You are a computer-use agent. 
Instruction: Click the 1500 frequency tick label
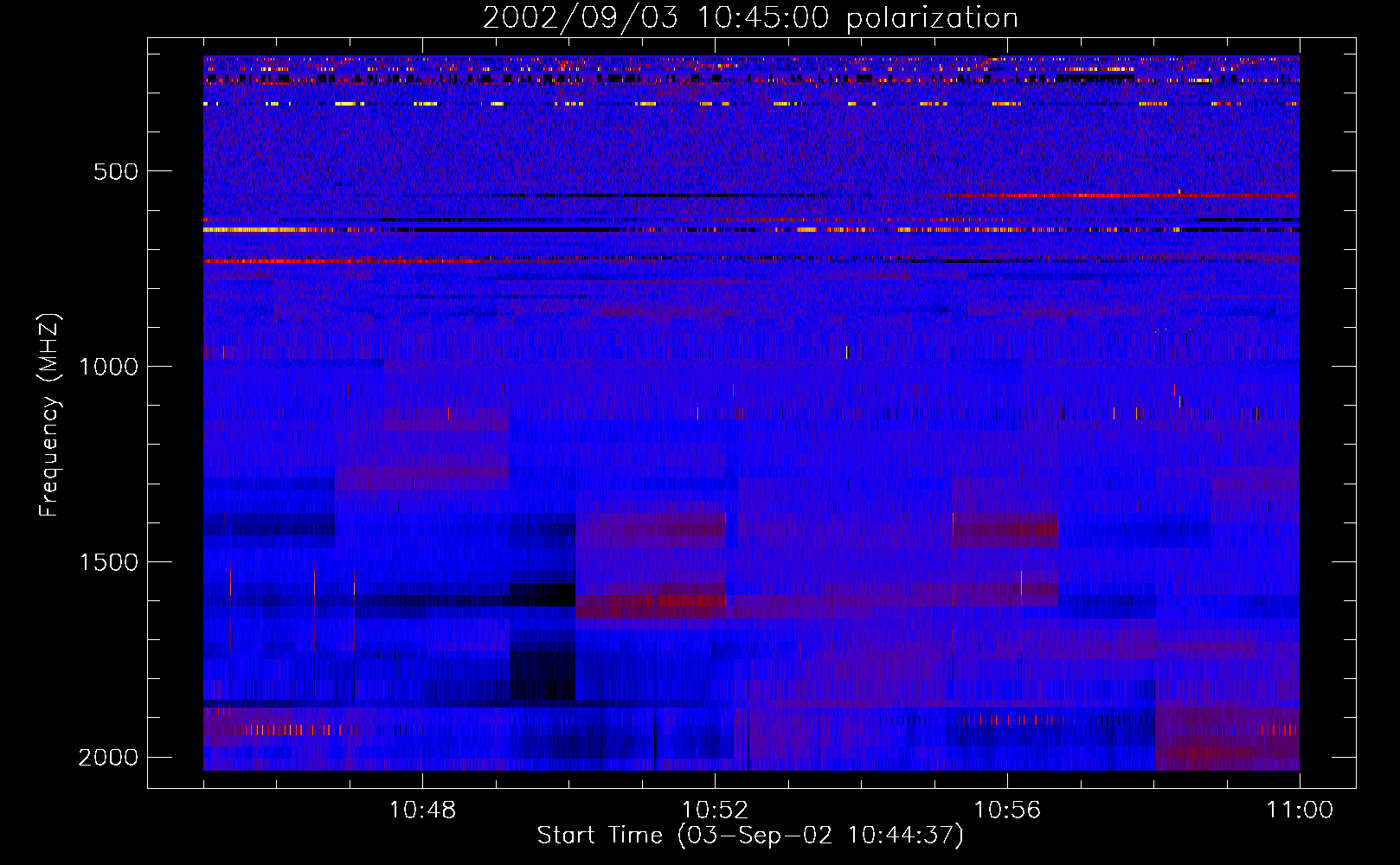pyautogui.click(x=108, y=562)
